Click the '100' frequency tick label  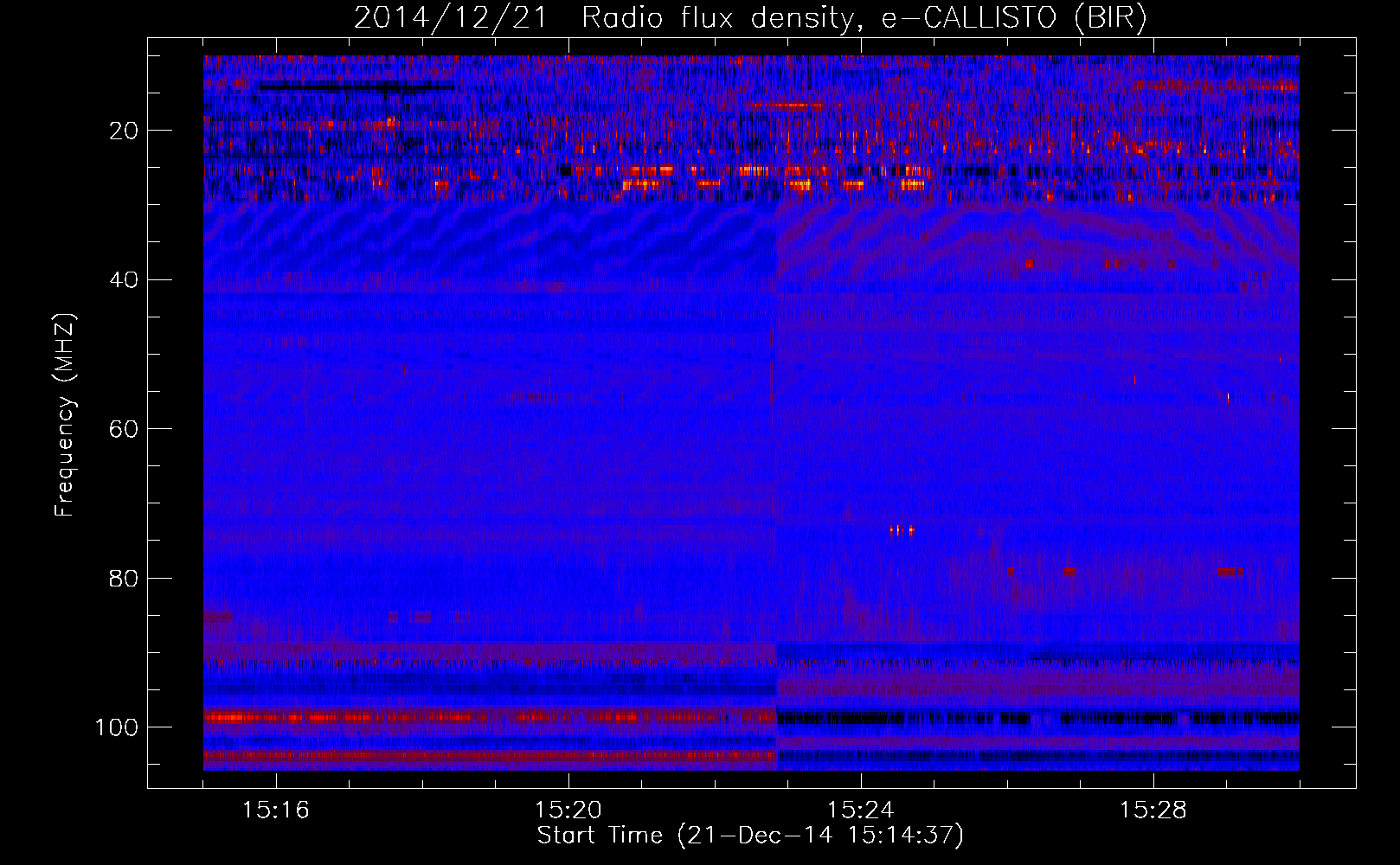[x=118, y=727]
